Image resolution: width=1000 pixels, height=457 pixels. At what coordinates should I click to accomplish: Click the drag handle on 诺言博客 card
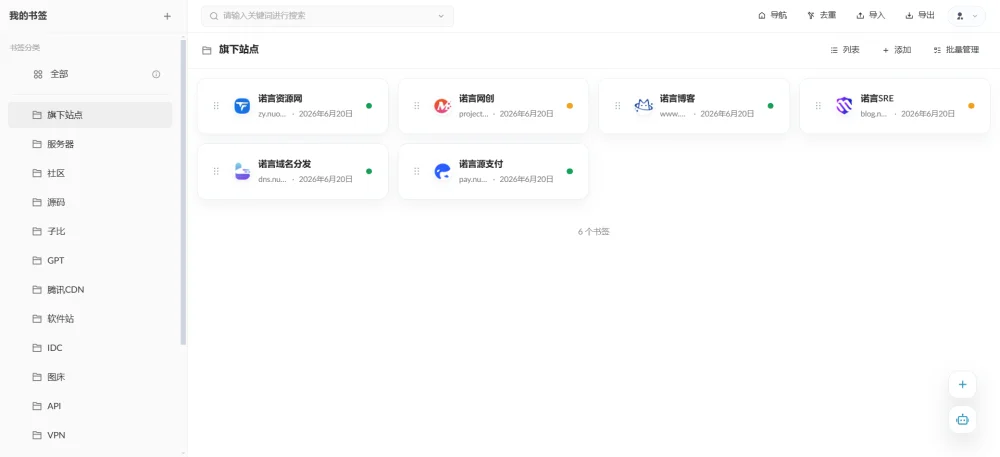(617, 106)
